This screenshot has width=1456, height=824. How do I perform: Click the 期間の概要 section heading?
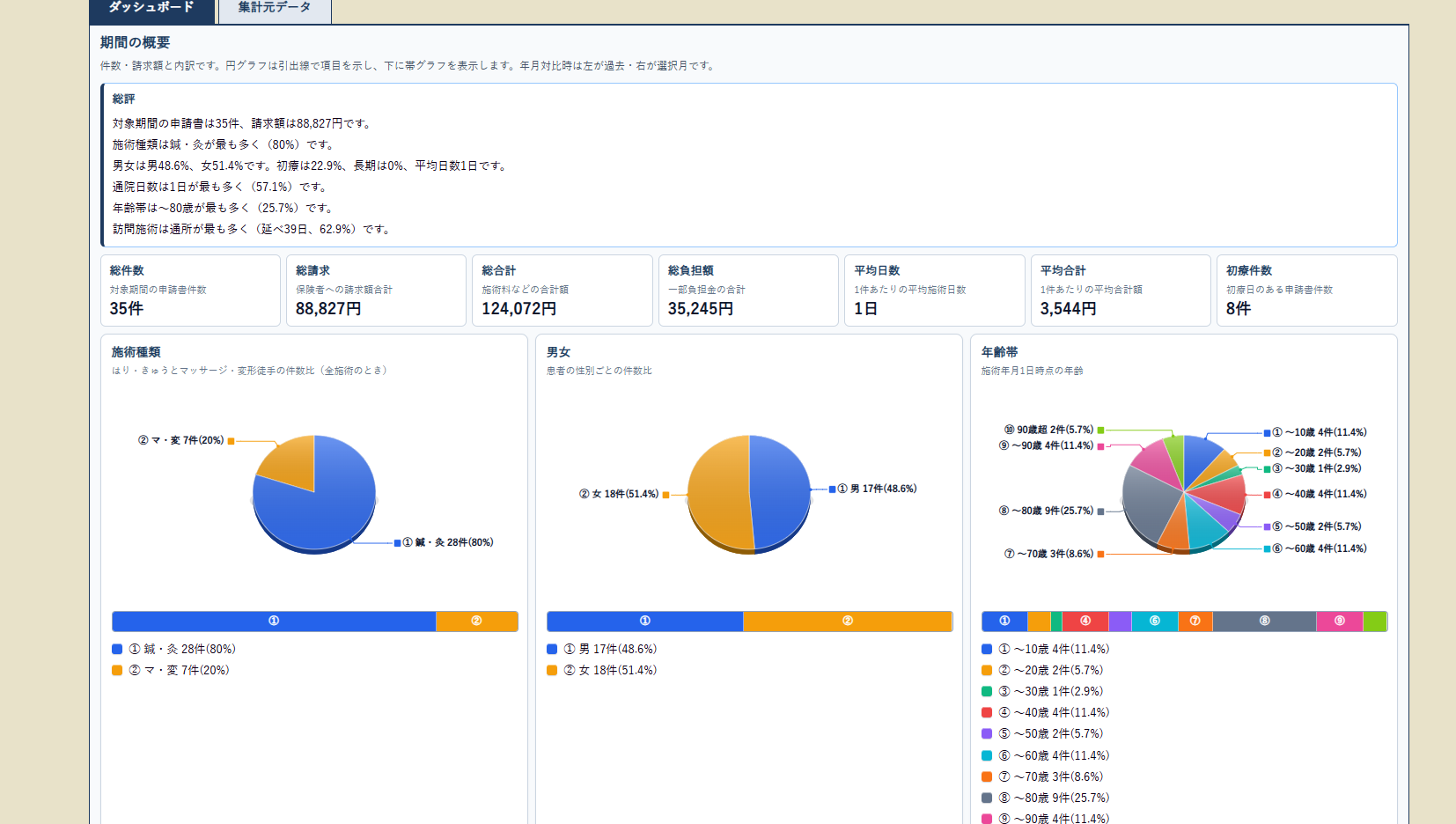[135, 42]
